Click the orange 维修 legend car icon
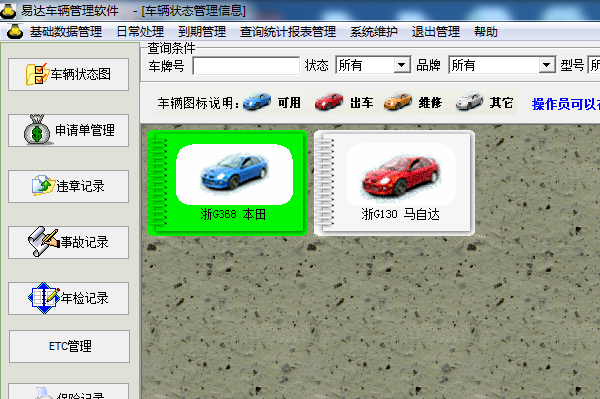 click(x=398, y=102)
